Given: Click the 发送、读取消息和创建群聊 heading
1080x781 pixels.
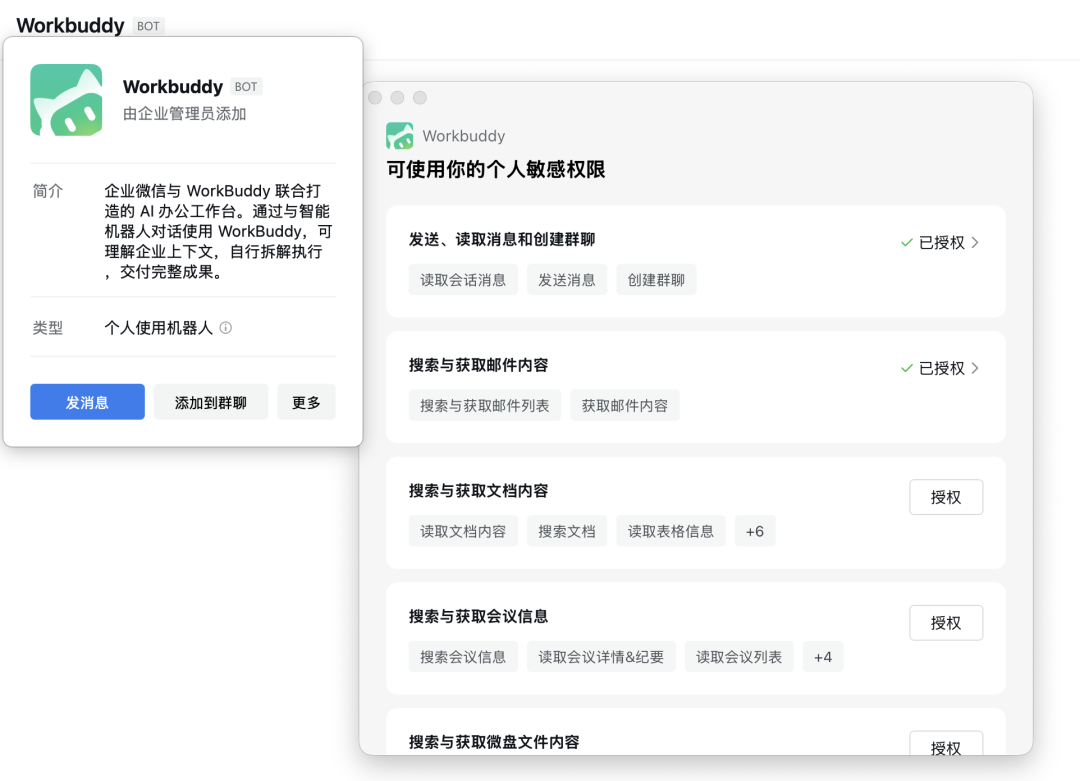Looking at the screenshot, I should [x=502, y=240].
